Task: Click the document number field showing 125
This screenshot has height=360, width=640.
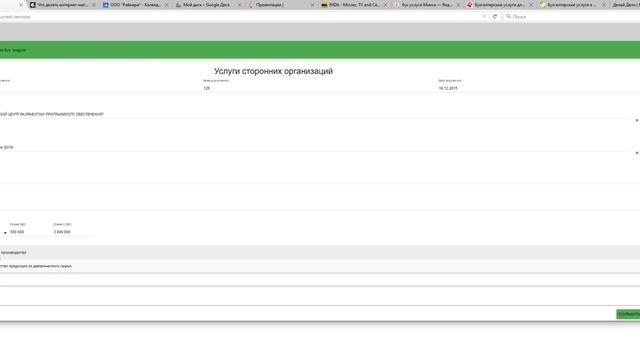Action: (x=318, y=88)
